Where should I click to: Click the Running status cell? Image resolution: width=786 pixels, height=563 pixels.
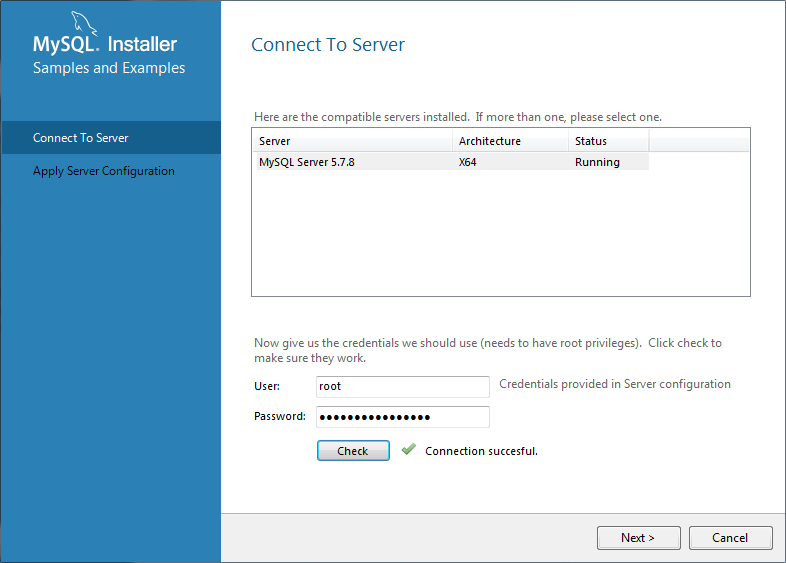coord(597,162)
